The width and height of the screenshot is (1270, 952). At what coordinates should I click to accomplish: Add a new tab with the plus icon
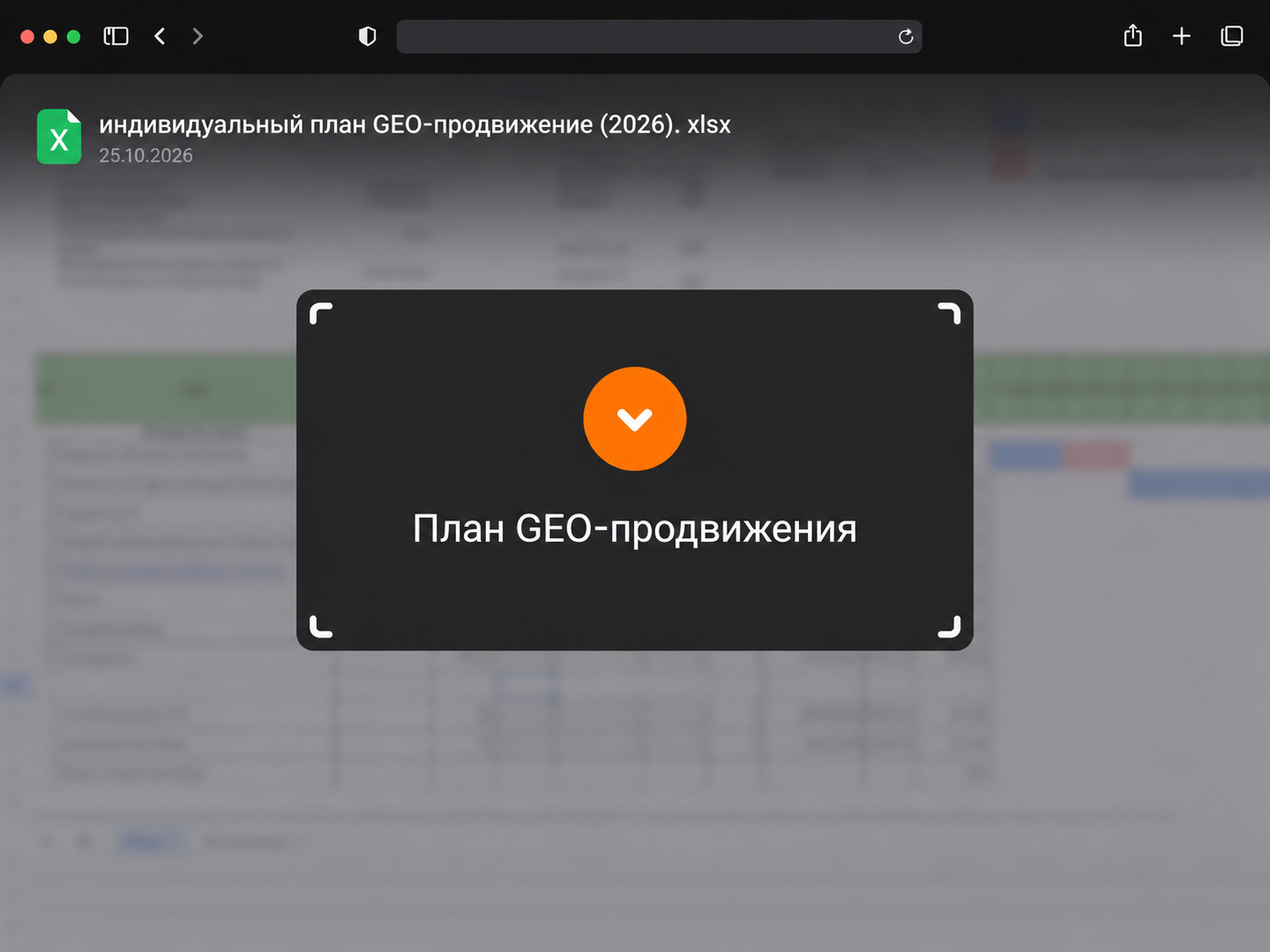1181,36
